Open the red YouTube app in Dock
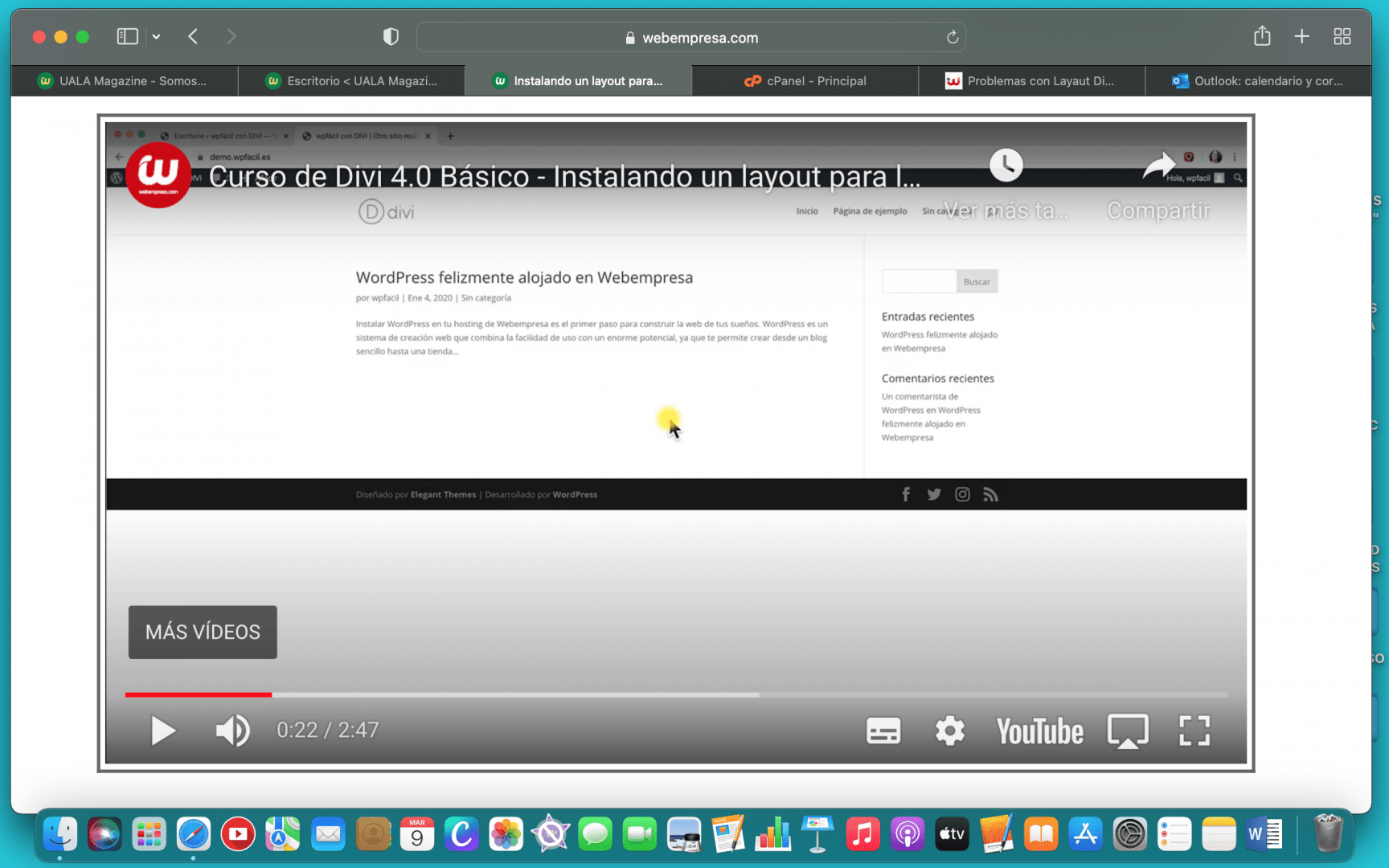Screen dimensions: 1389x868 238,834
